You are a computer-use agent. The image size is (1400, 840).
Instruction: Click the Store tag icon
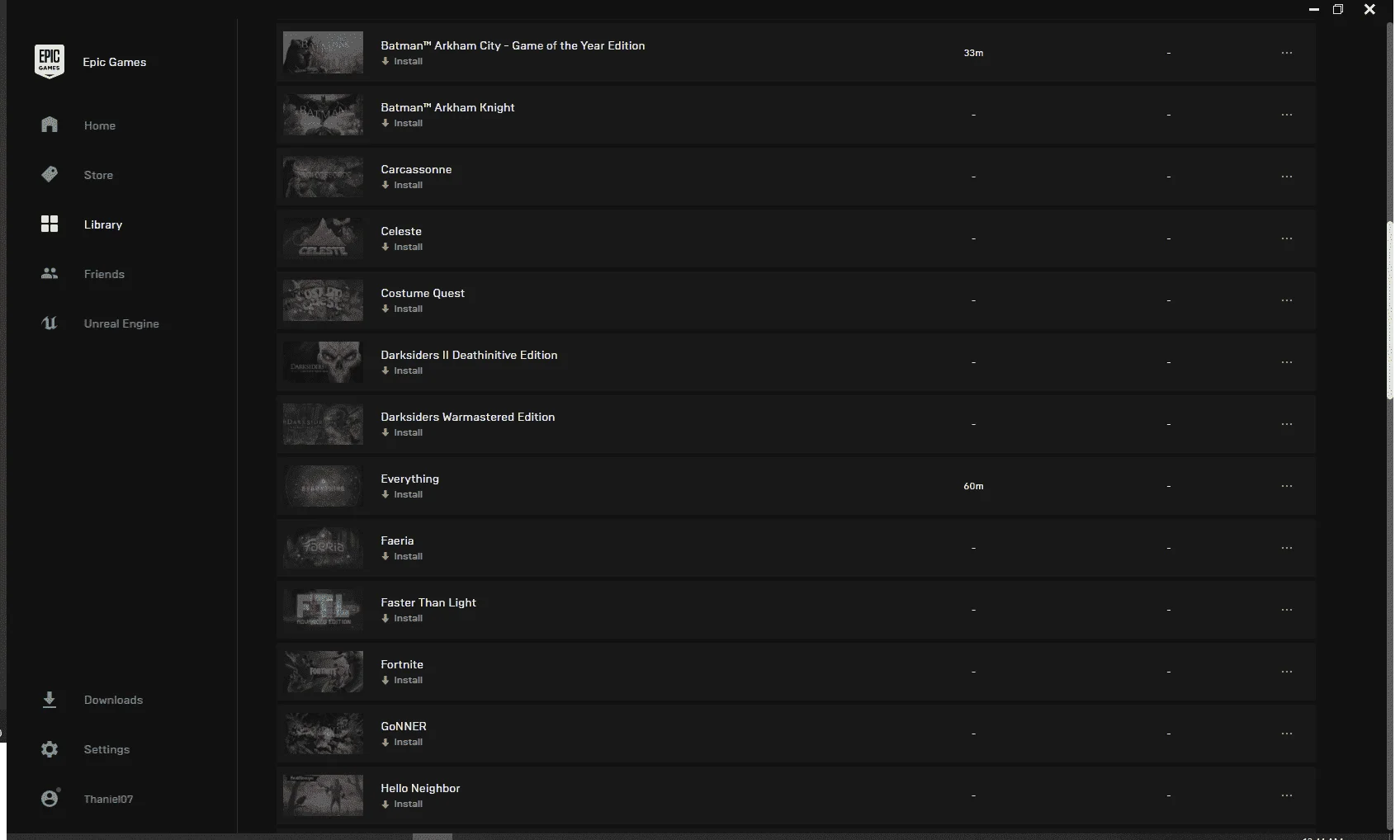(x=50, y=174)
